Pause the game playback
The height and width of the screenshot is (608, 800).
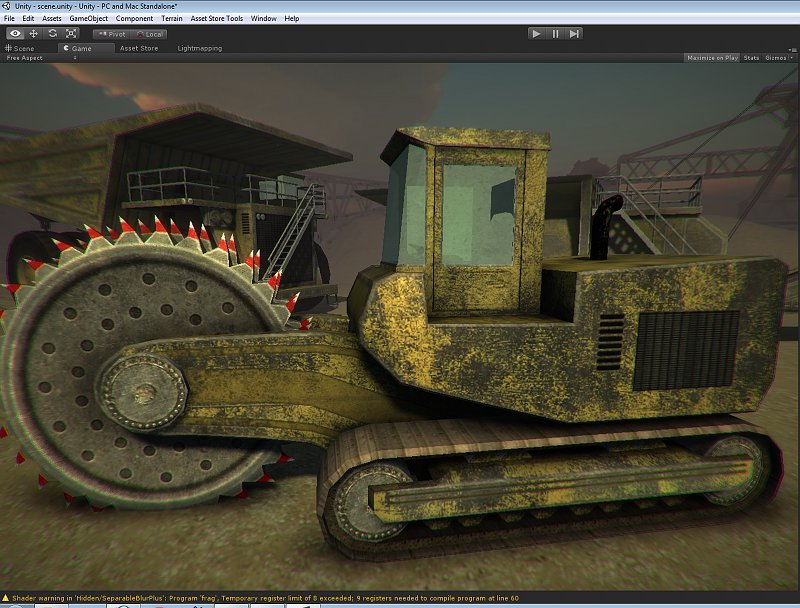pos(555,34)
